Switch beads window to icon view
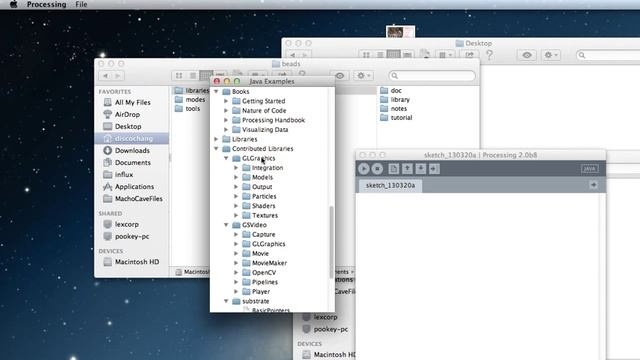 coord(179,76)
